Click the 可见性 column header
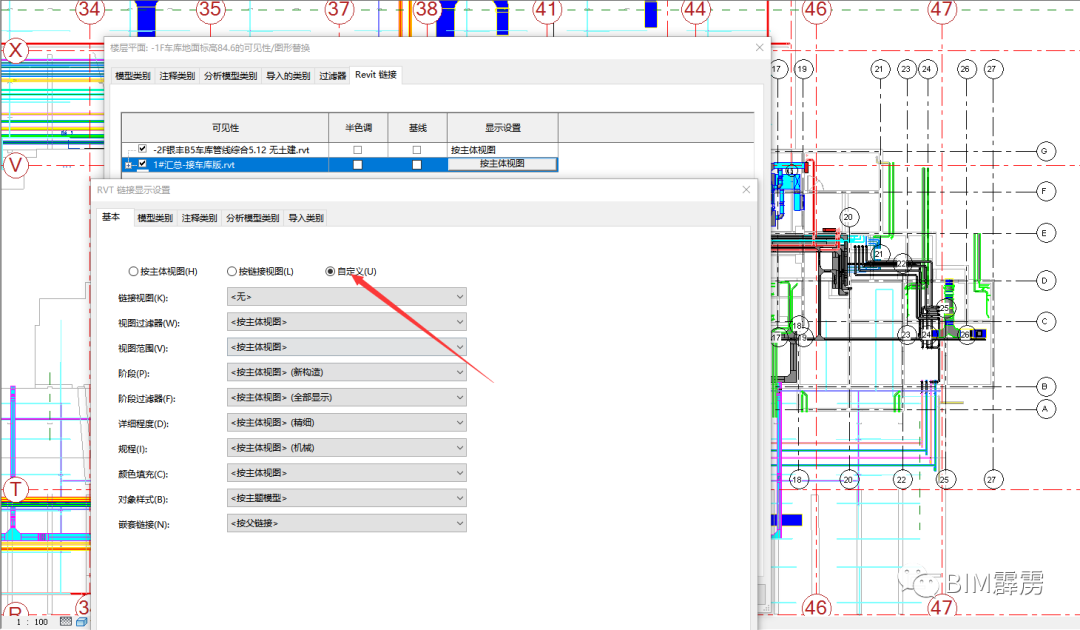Viewport: 1080px width, 630px height. 225,128
